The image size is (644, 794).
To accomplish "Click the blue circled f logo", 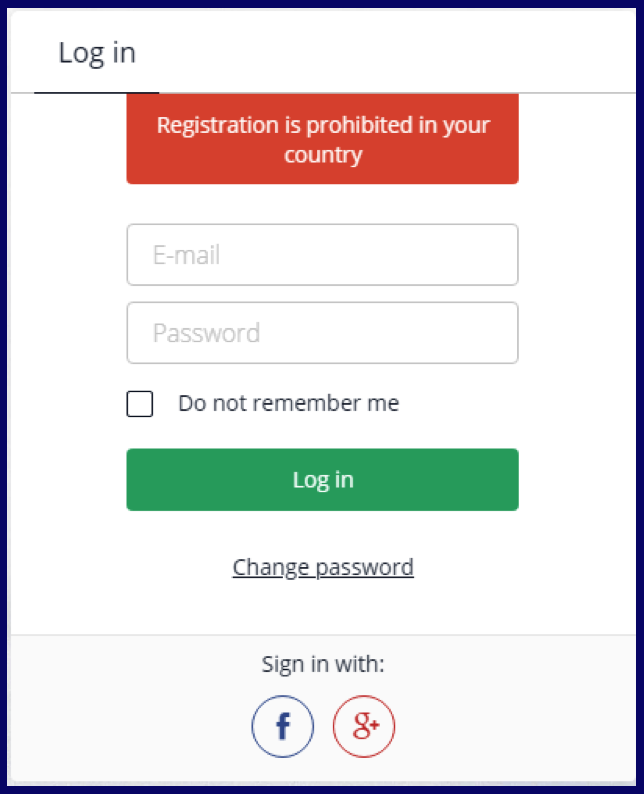I will coord(283,726).
